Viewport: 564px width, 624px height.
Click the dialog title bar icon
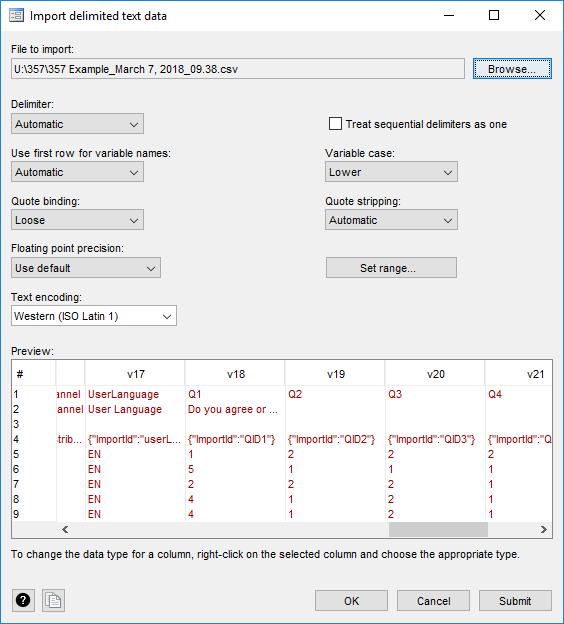[16, 16]
